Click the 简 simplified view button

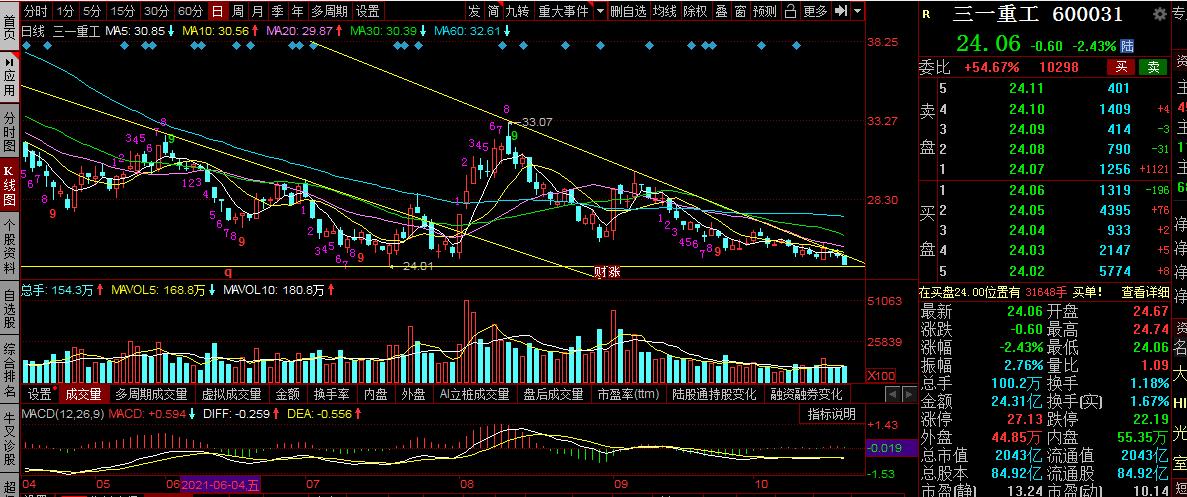[x=494, y=11]
